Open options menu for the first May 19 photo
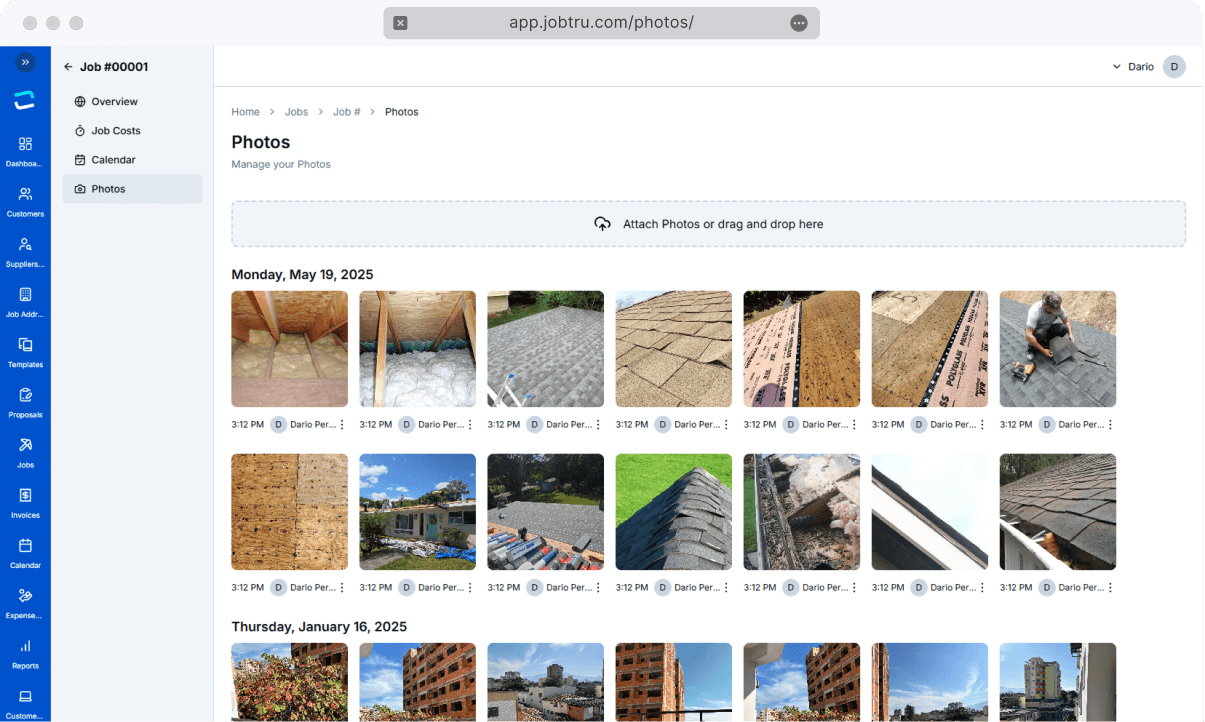 coord(342,425)
